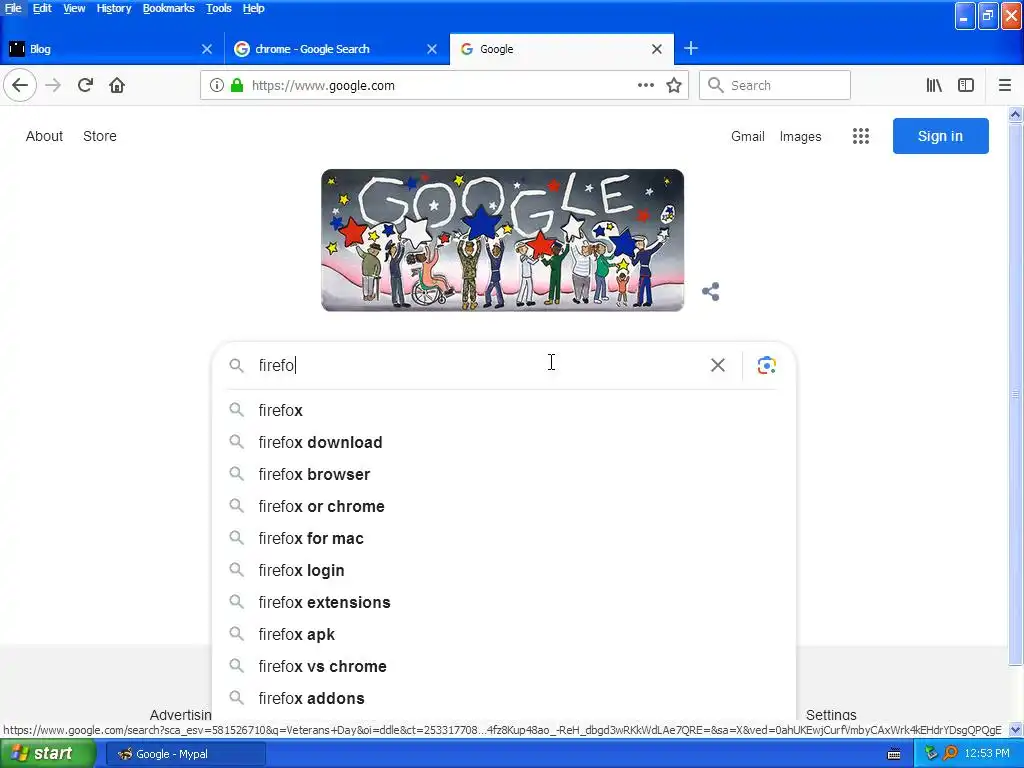Open Settings link in page footer
The image size is (1024, 768).
[x=831, y=715]
